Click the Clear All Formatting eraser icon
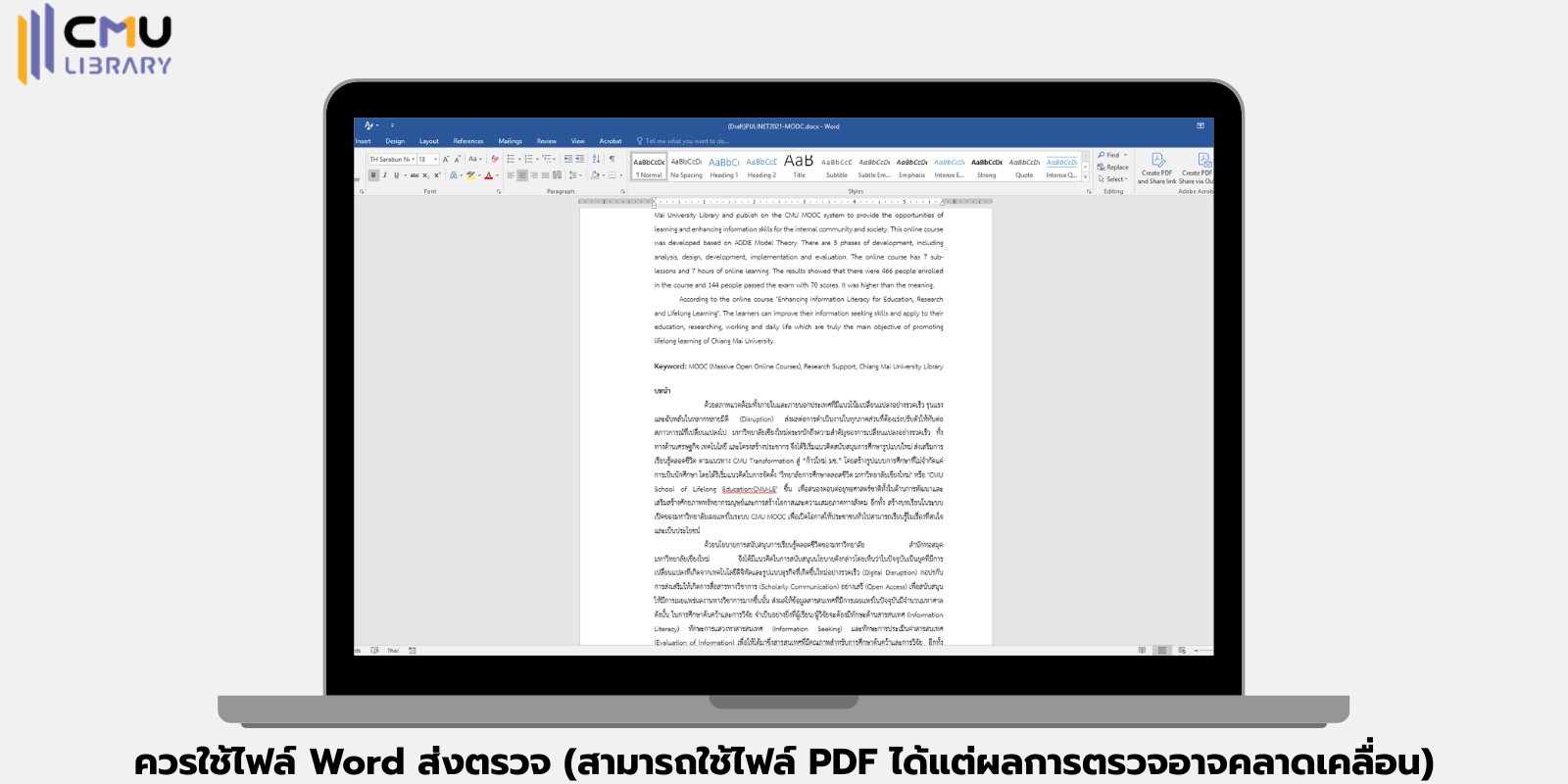This screenshot has width=1568, height=784. (x=495, y=159)
